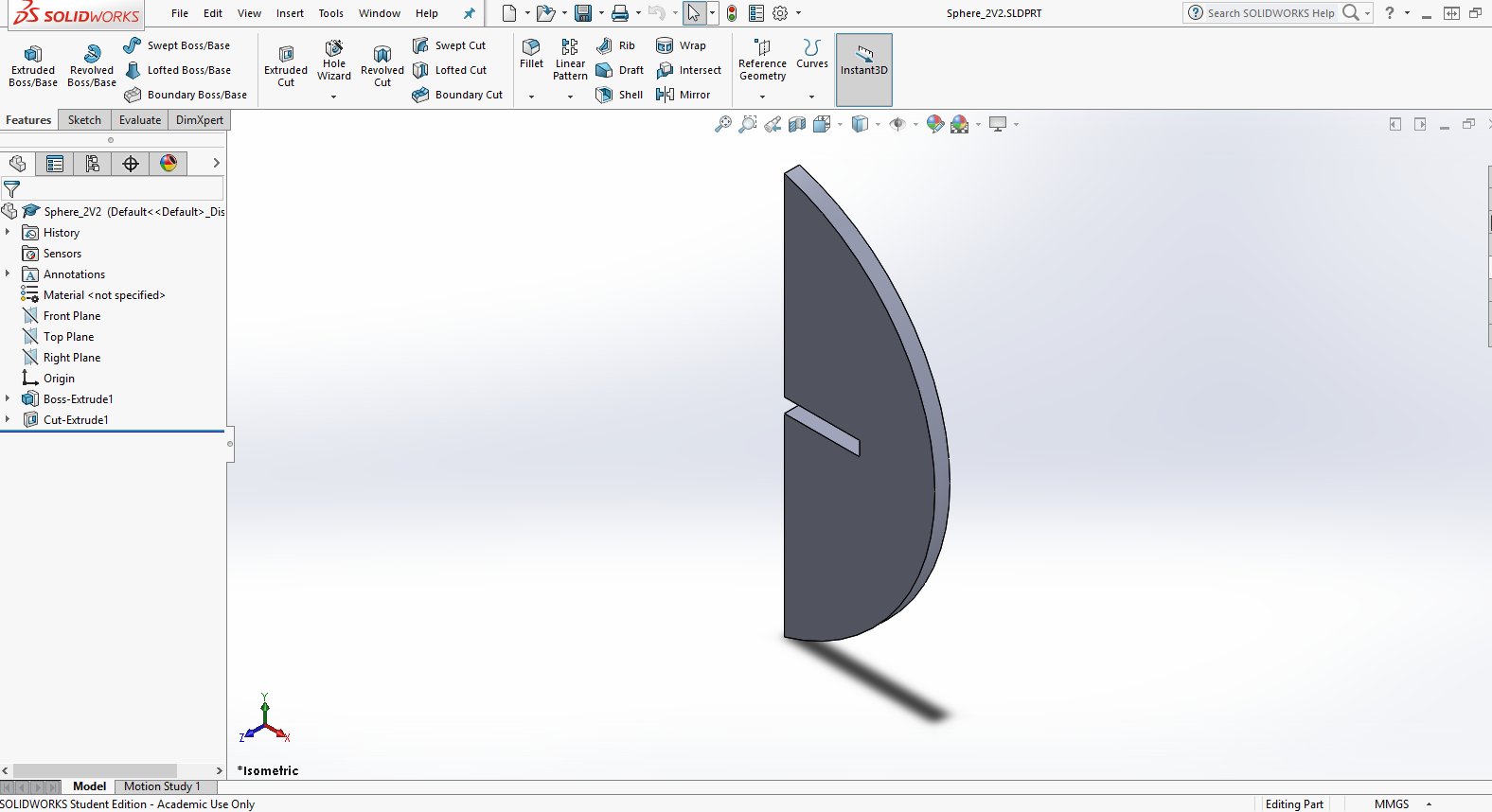Select the Swept Cut tool
Viewport: 1492px width, 812px height.
point(449,45)
